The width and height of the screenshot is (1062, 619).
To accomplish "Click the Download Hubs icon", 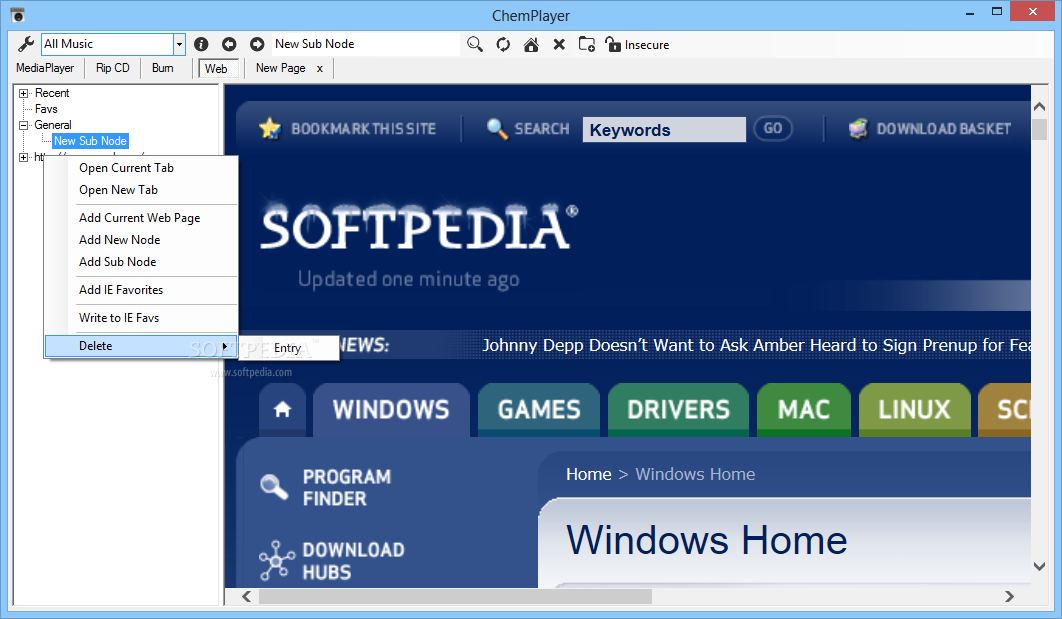I will [x=276, y=560].
